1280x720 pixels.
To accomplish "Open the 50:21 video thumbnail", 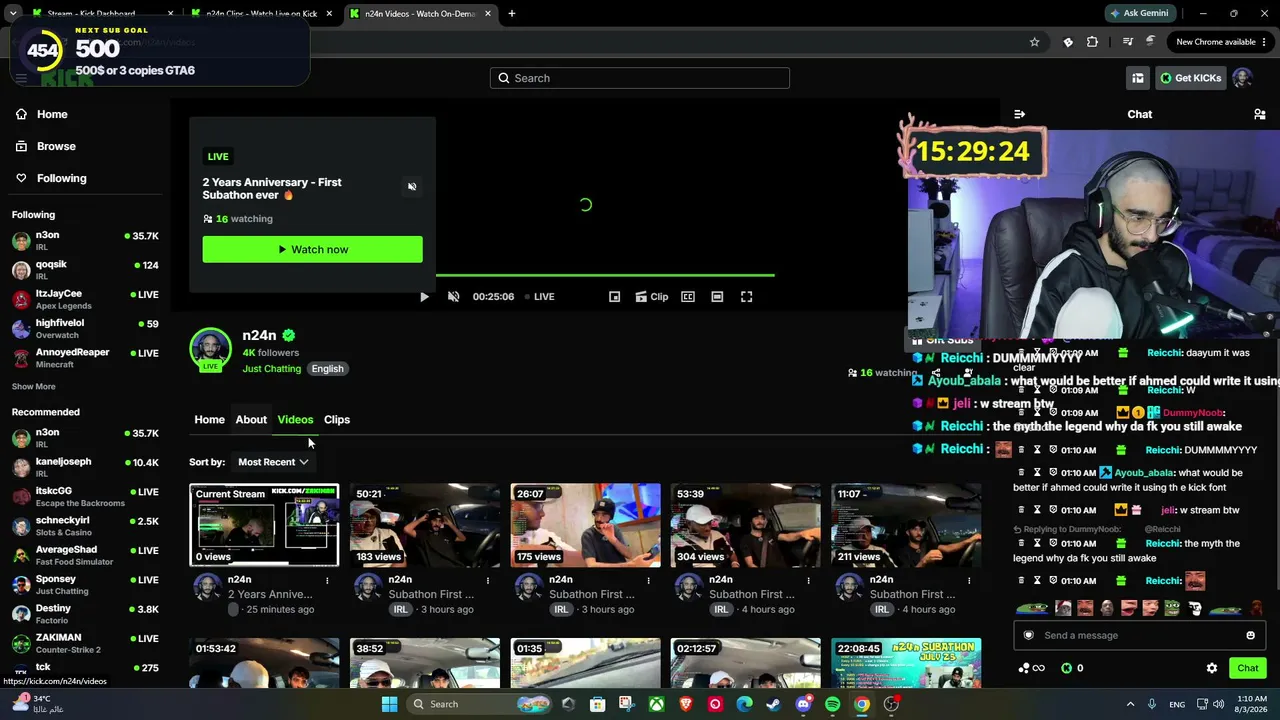I will click(425, 525).
